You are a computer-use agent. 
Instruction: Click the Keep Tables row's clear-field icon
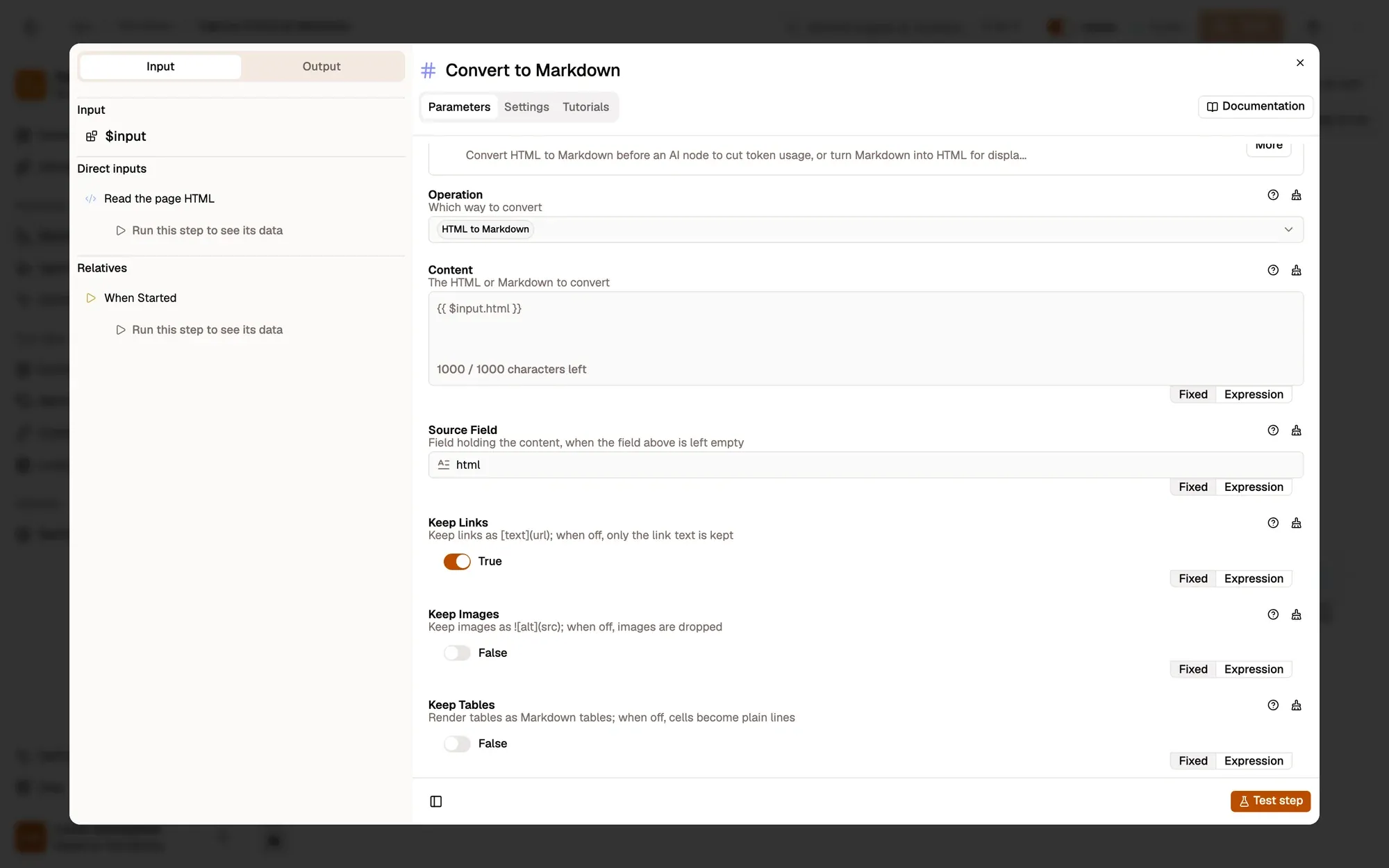coord(1296,706)
